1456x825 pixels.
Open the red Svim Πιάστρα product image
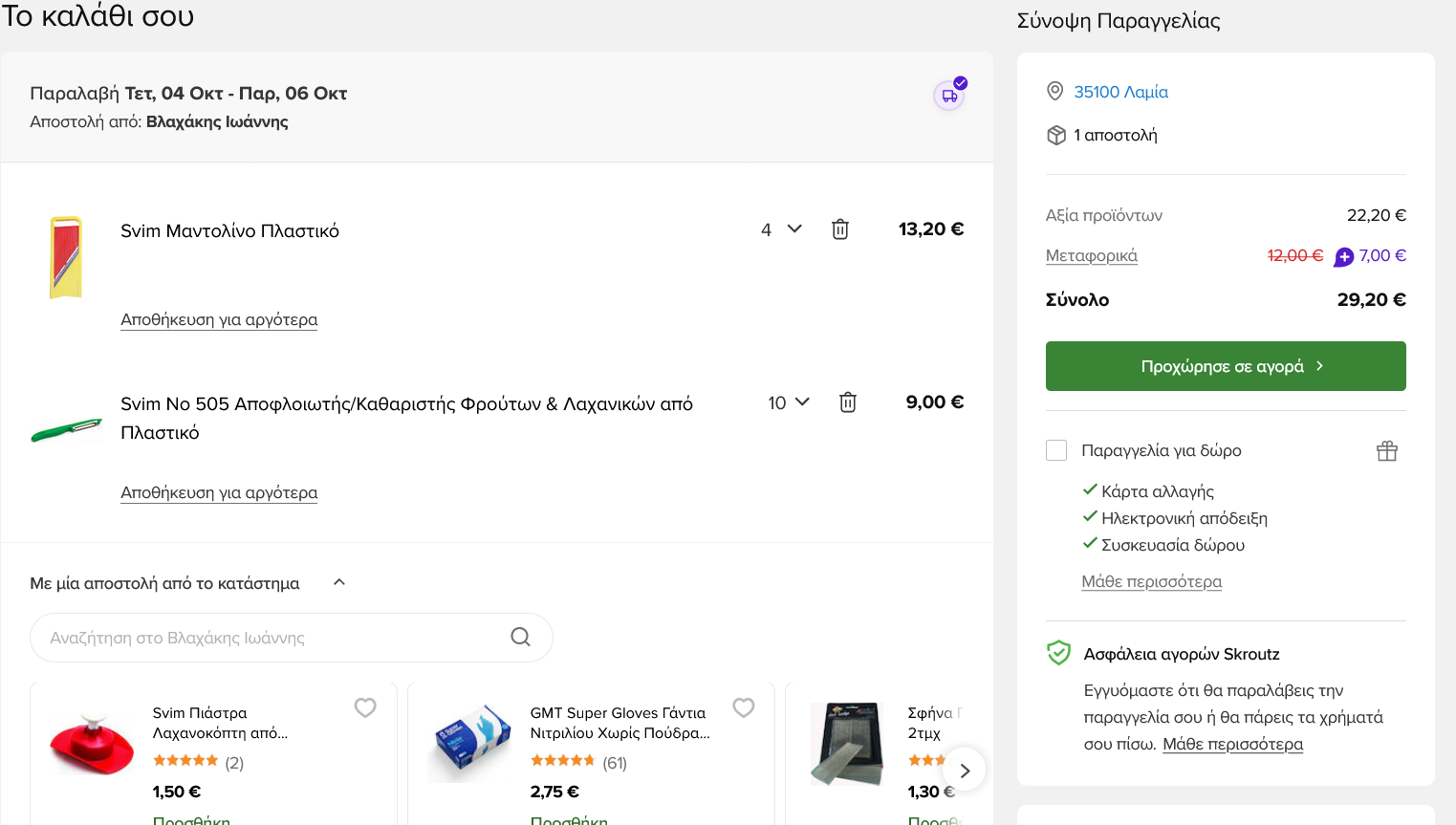[92, 744]
